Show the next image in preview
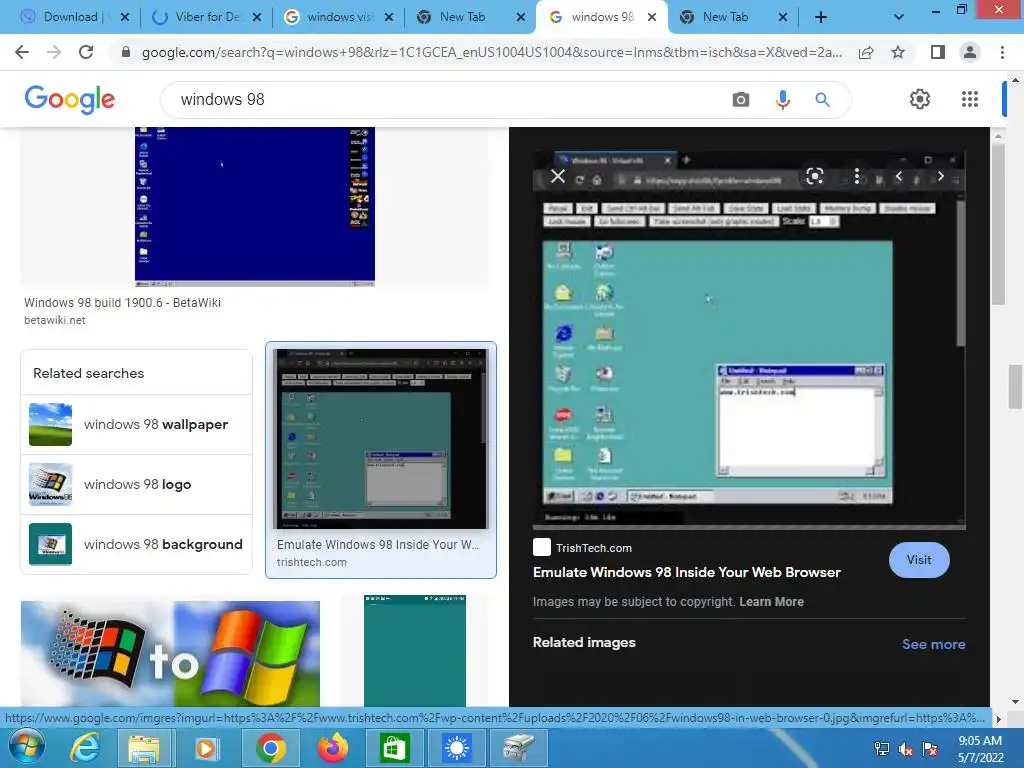Viewport: 1024px width, 768px height. [x=940, y=176]
